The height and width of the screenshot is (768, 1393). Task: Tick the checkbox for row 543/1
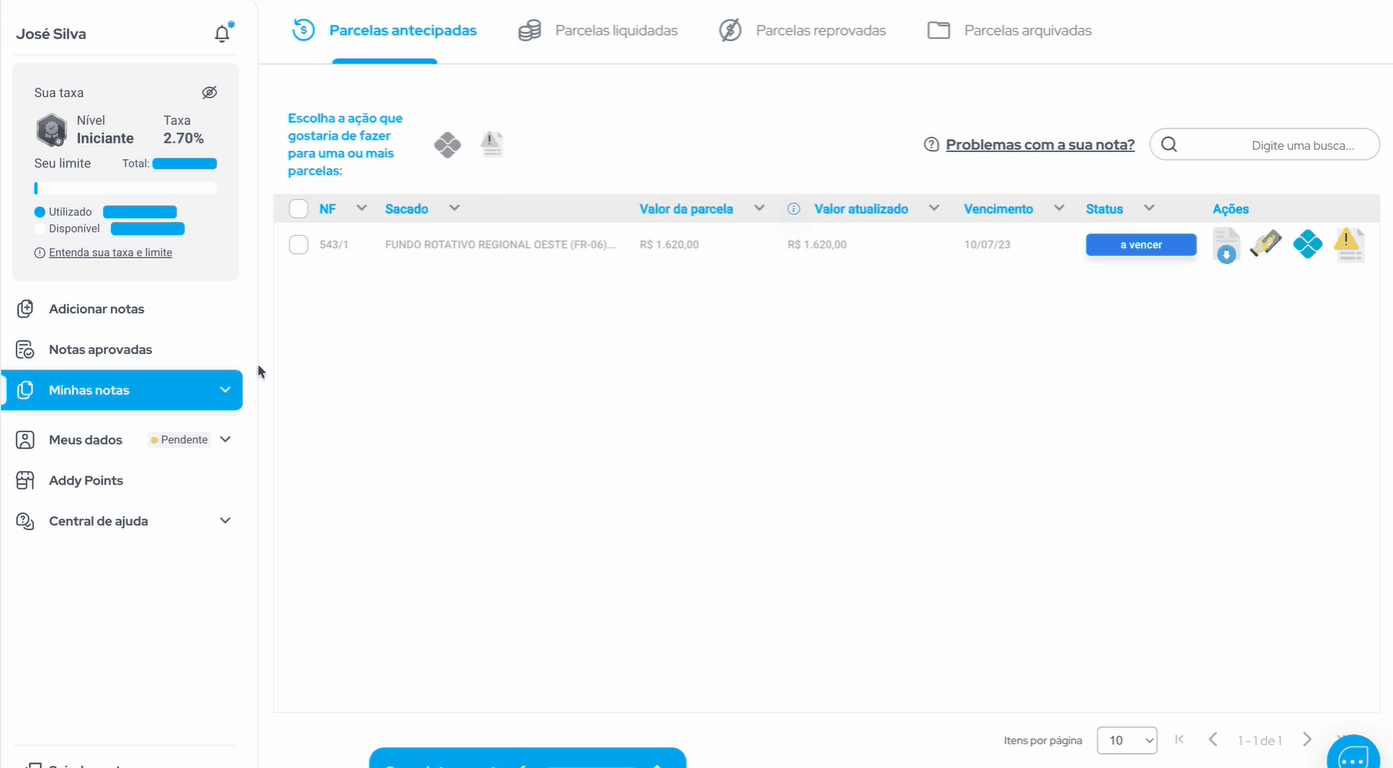click(298, 245)
